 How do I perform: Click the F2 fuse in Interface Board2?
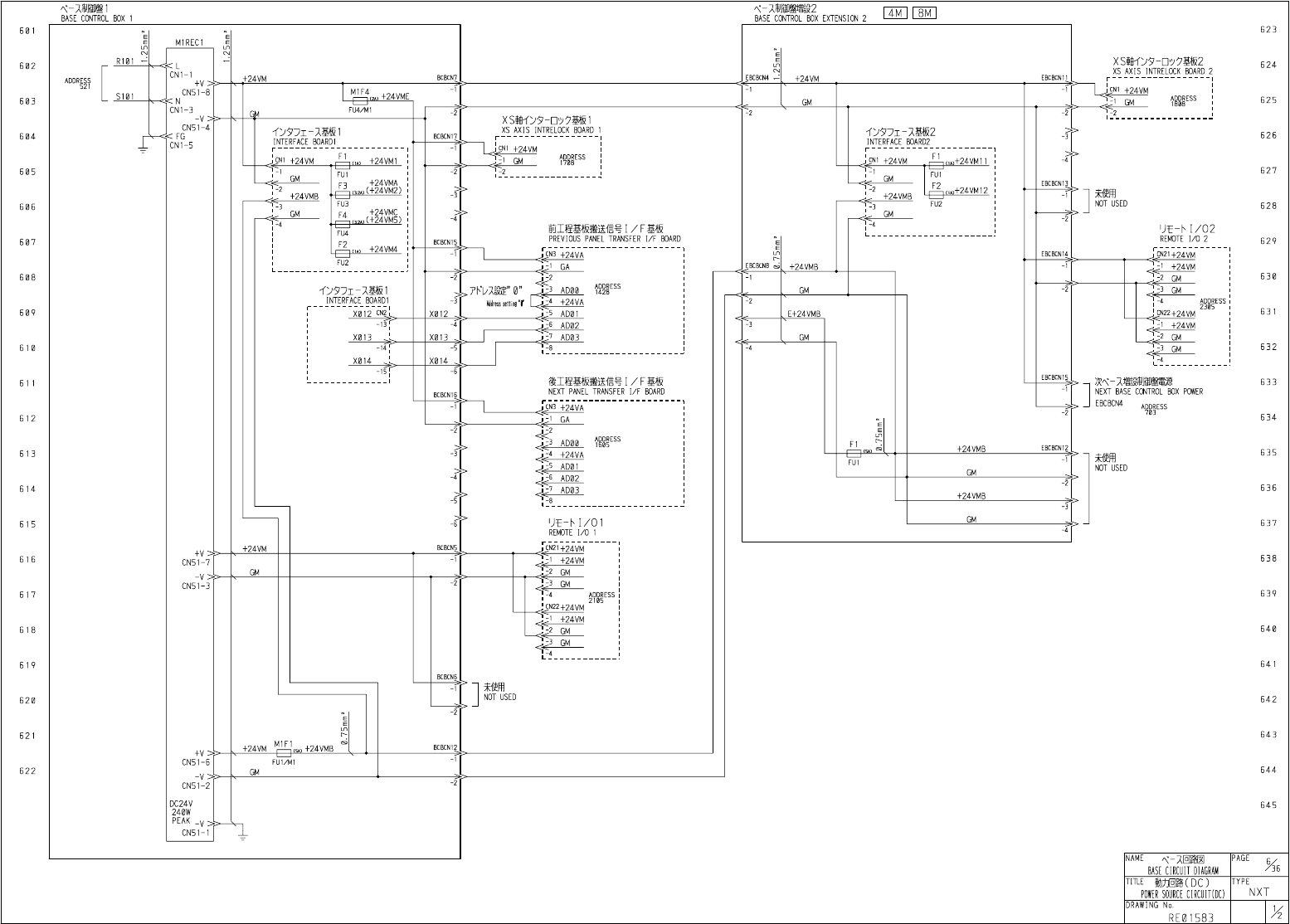937,194
